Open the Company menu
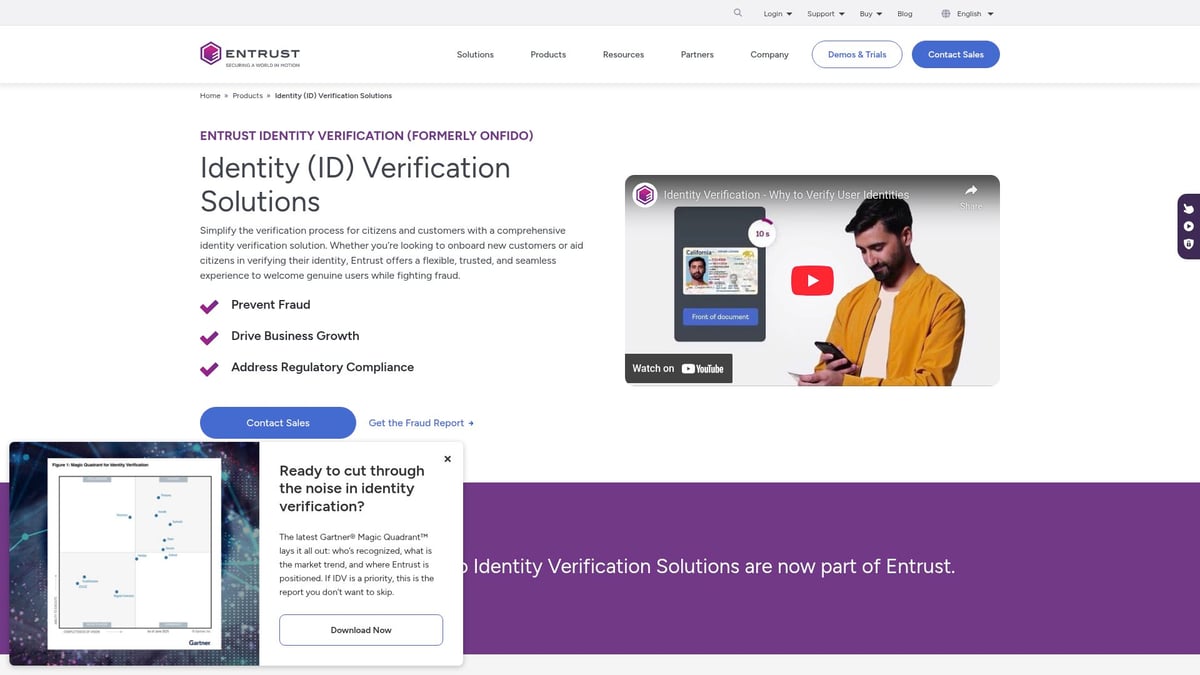The height and width of the screenshot is (675, 1200). click(x=769, y=55)
